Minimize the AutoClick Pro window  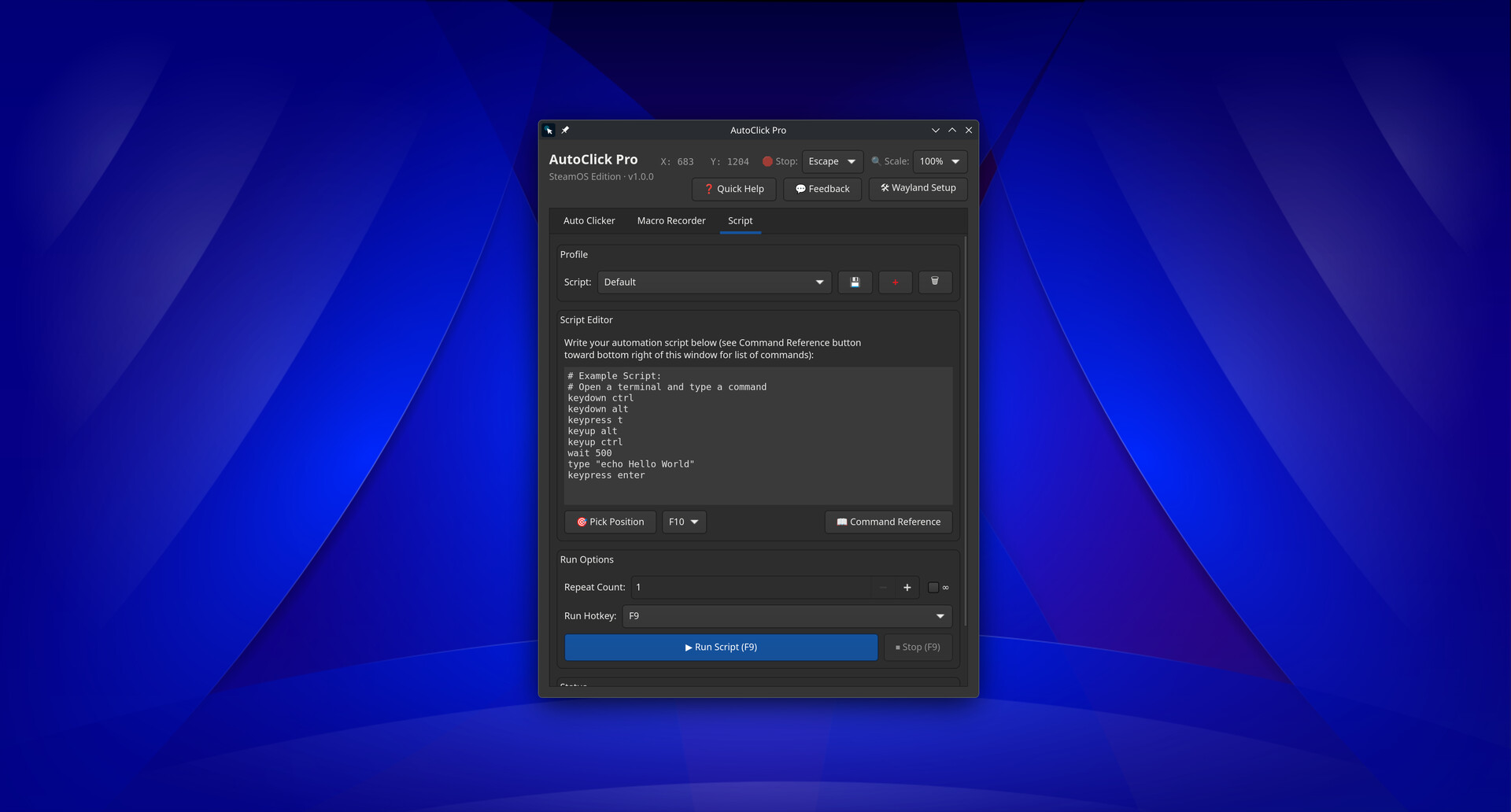[935, 131]
